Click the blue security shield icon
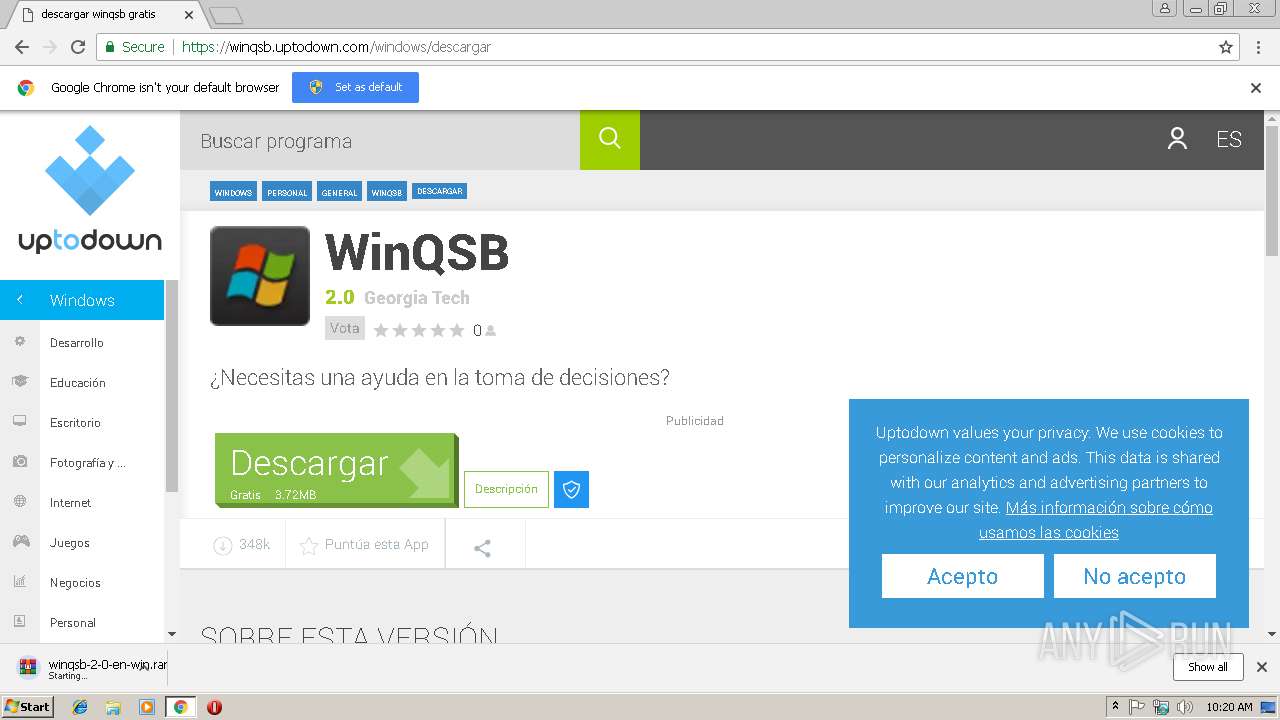This screenshot has width=1280, height=720. click(571, 489)
